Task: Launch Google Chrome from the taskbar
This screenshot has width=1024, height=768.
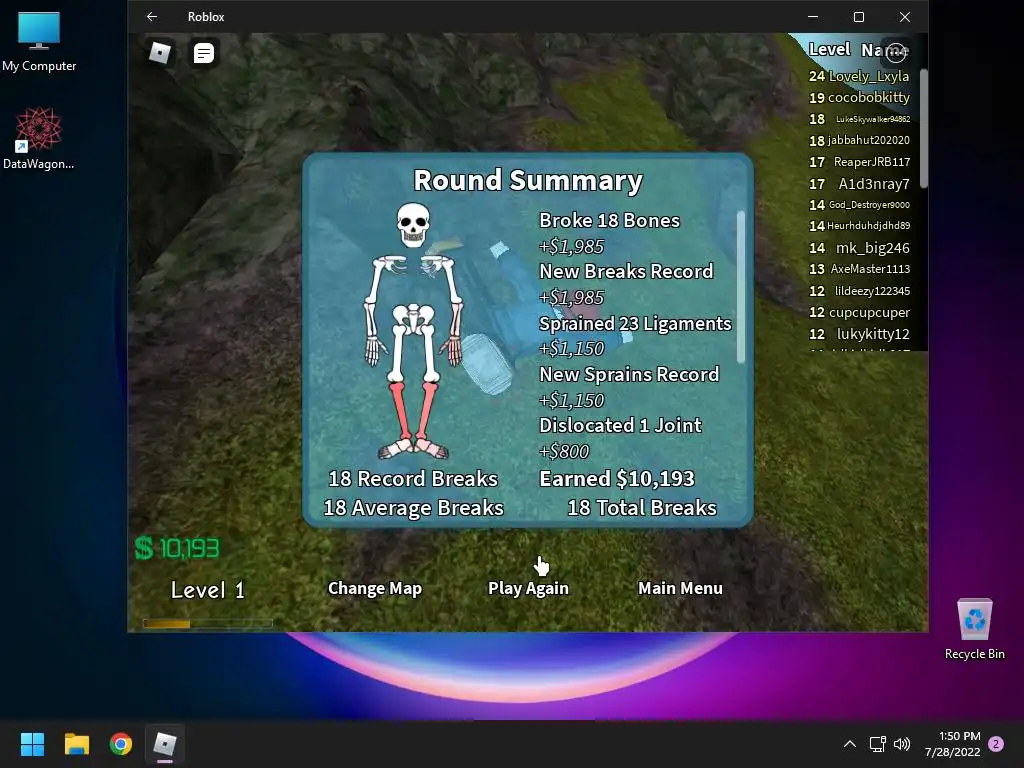Action: [x=121, y=744]
